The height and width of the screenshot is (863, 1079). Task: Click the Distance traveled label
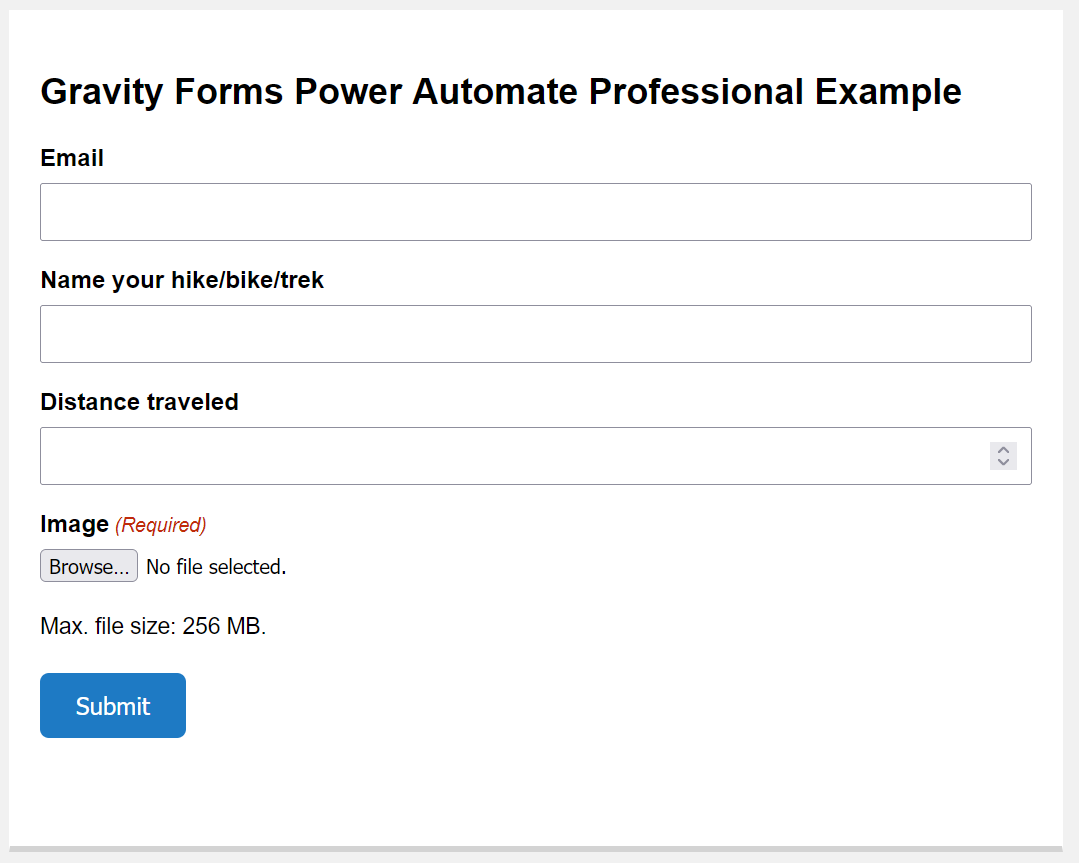[139, 402]
